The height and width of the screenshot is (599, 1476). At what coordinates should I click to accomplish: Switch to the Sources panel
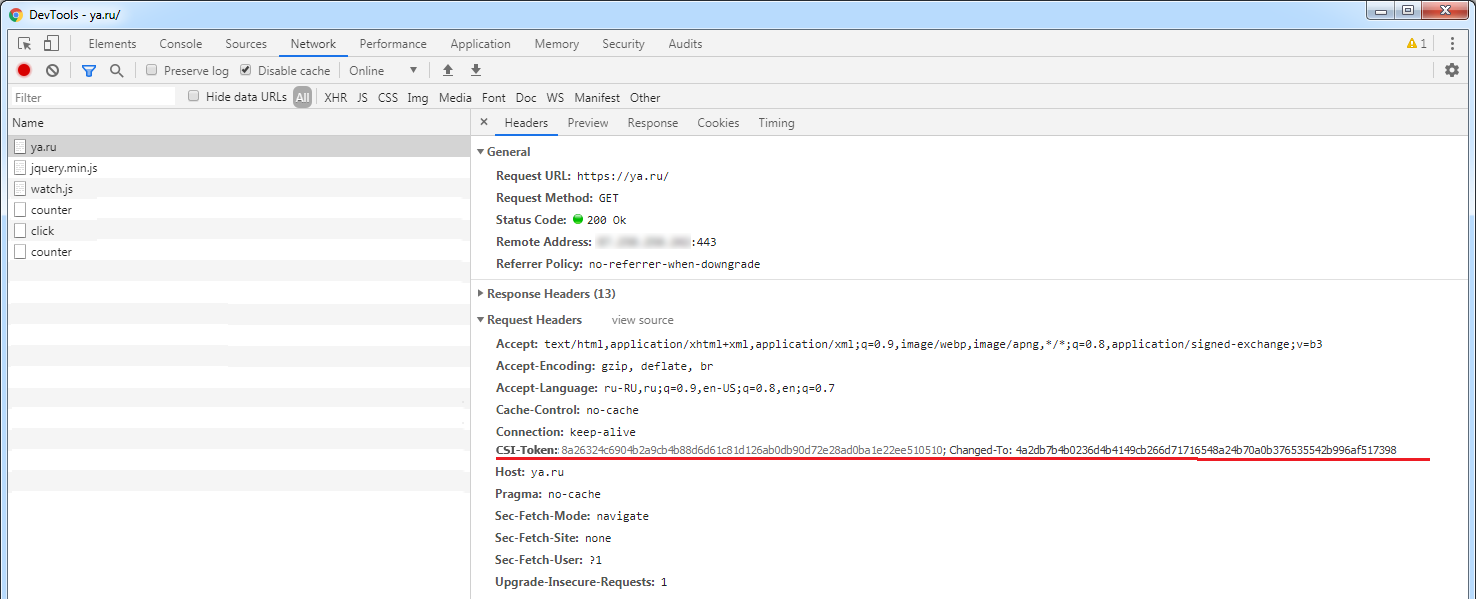[246, 44]
